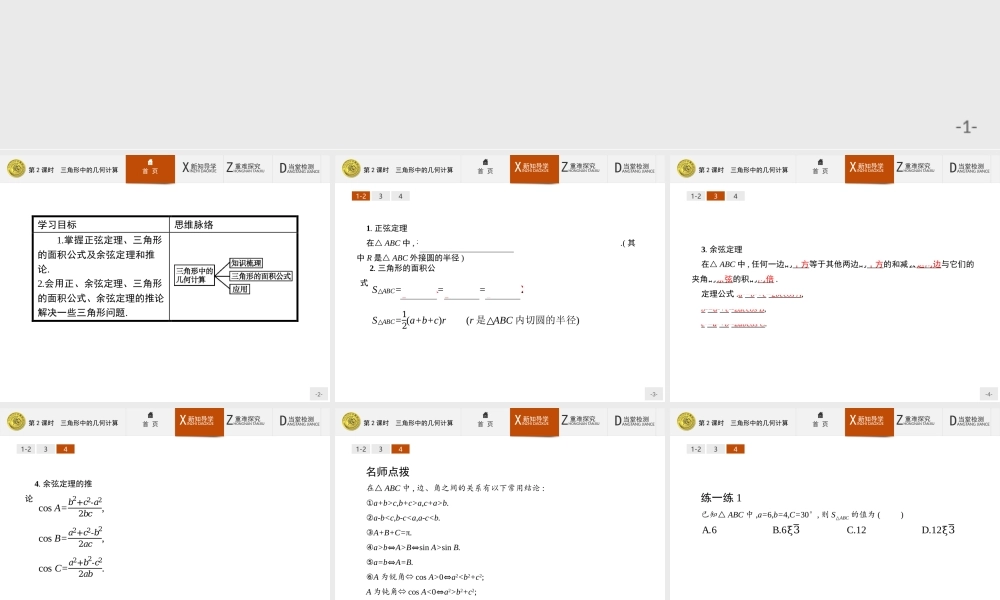Click the 首页 home icon on the 名师点拨 slide
The width and height of the screenshot is (1000, 600).
coord(485,420)
